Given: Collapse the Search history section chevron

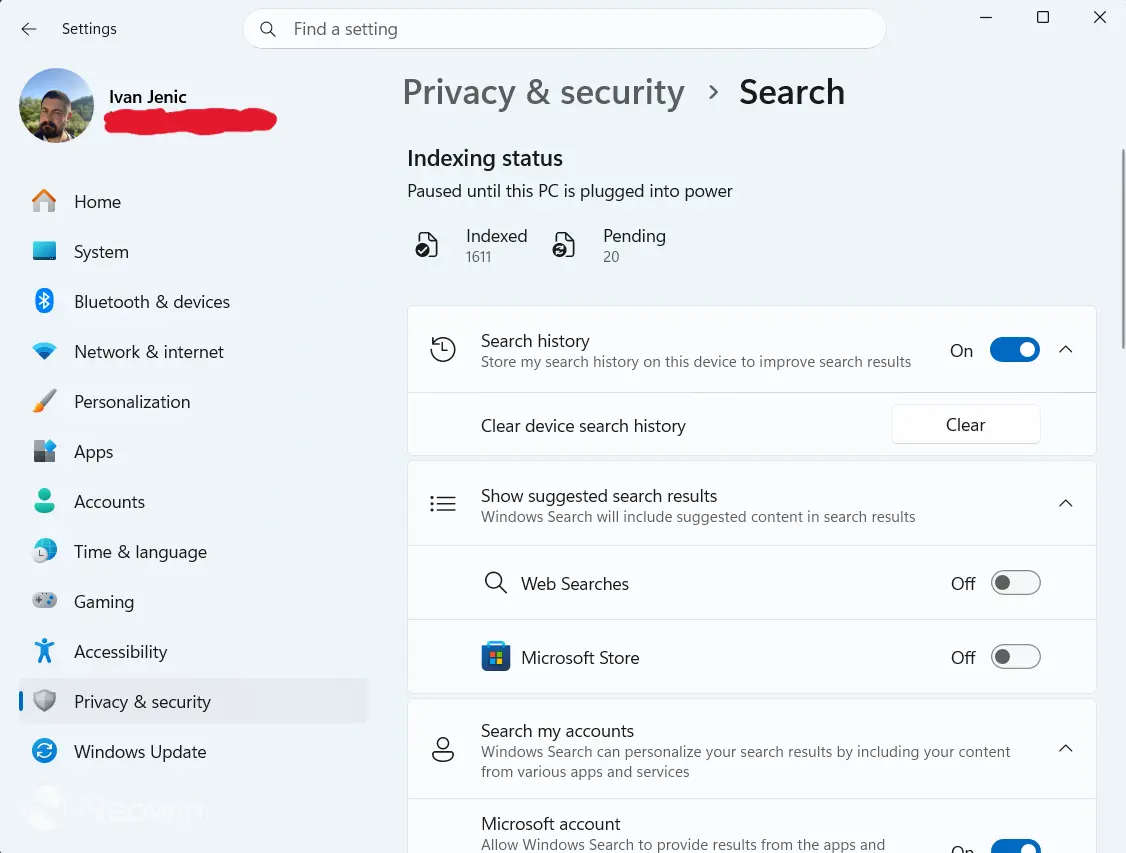Looking at the screenshot, I should tap(1066, 350).
